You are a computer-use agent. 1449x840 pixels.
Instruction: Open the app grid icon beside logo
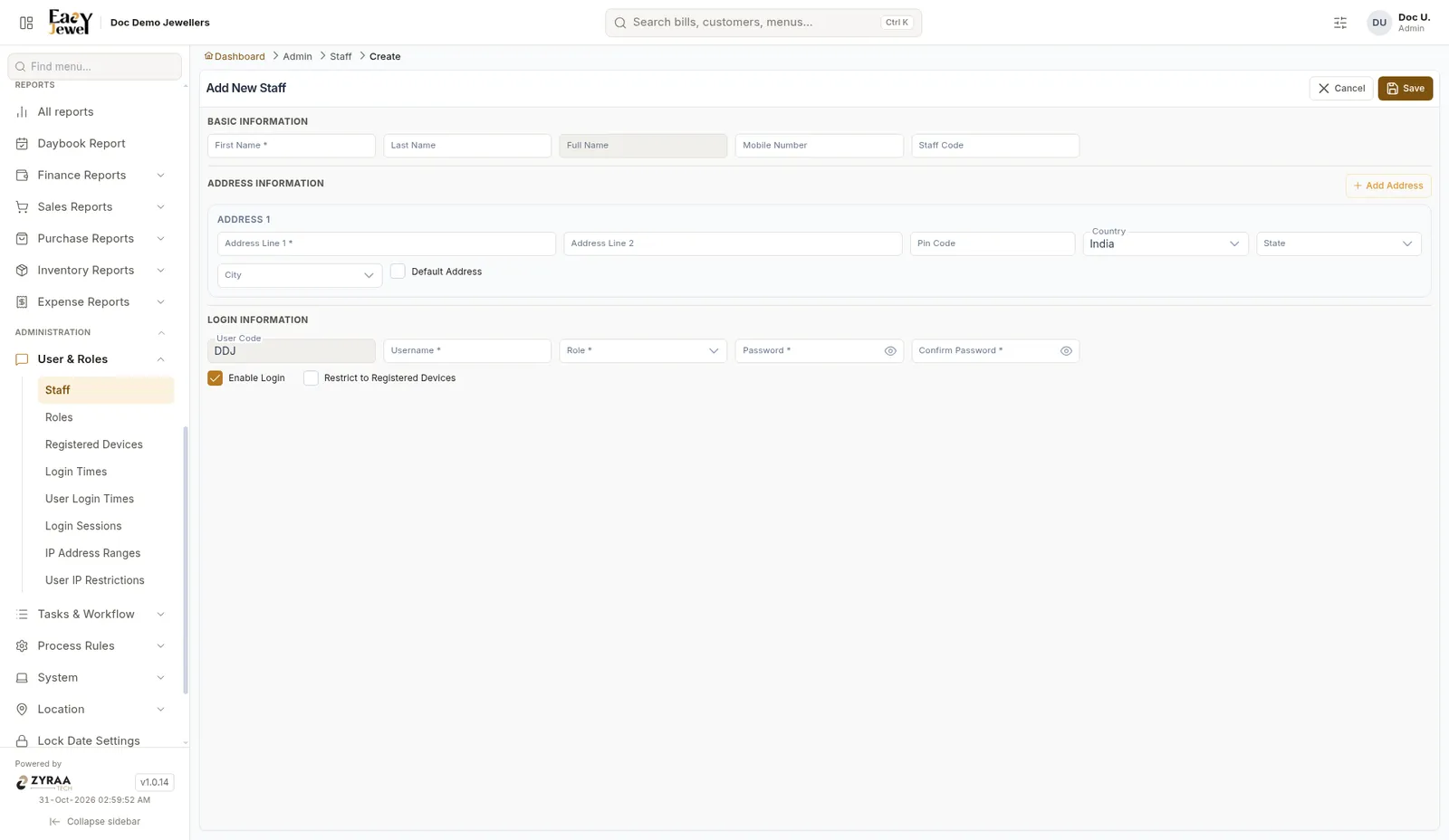click(x=26, y=23)
